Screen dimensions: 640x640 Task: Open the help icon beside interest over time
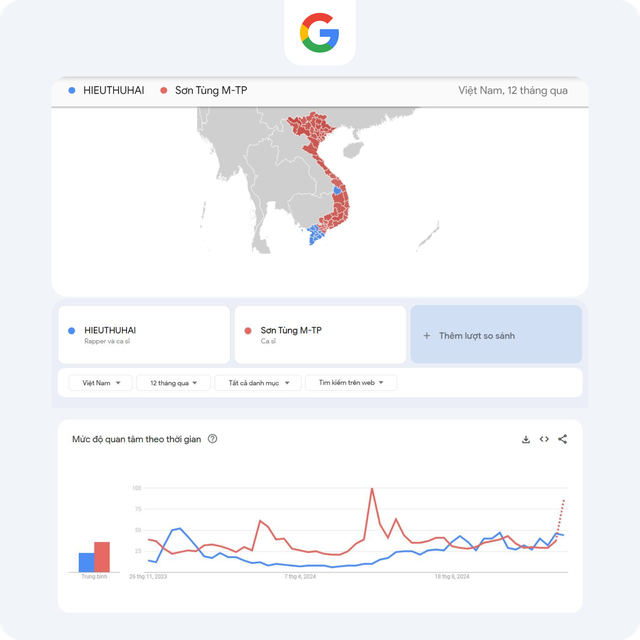coord(212,439)
